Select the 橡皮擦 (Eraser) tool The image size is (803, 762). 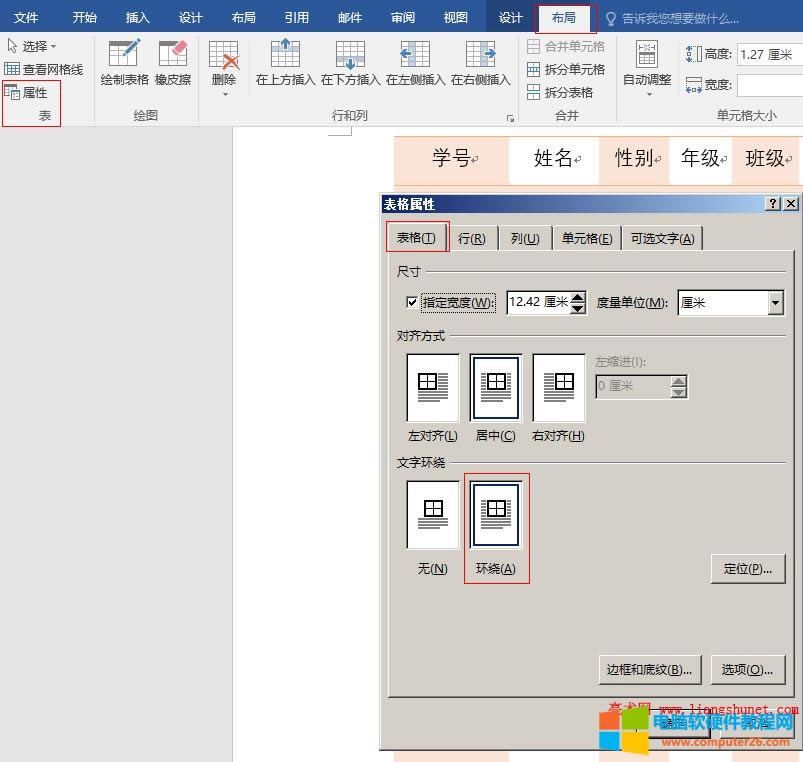click(x=171, y=62)
